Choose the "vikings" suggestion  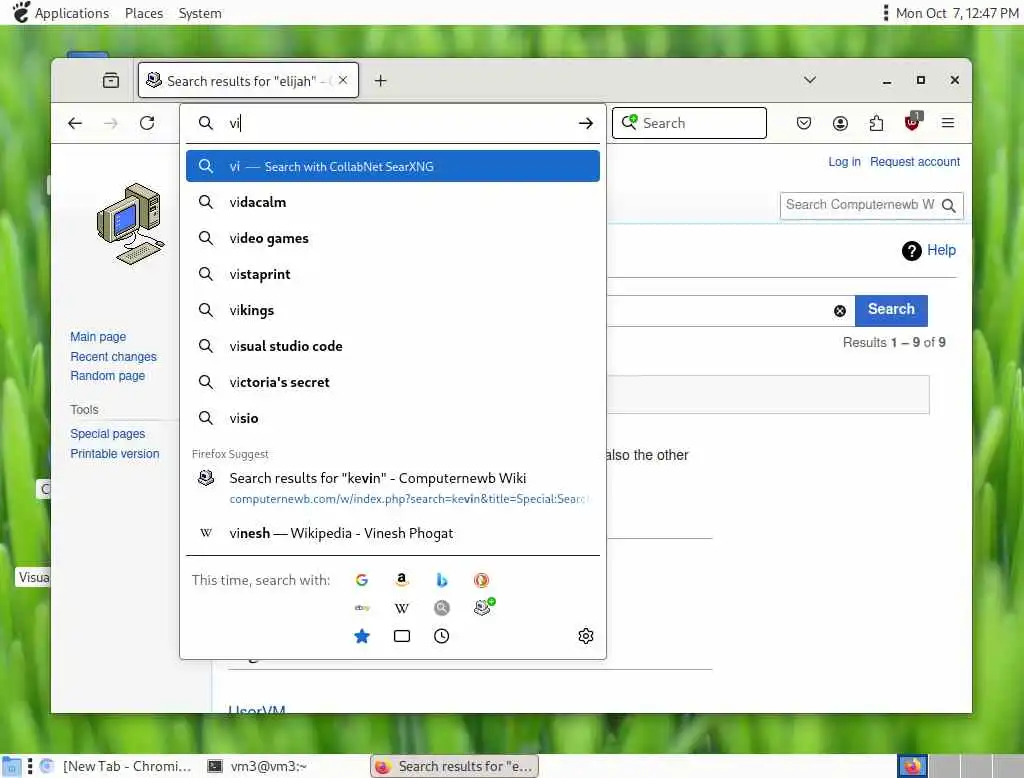click(x=392, y=310)
